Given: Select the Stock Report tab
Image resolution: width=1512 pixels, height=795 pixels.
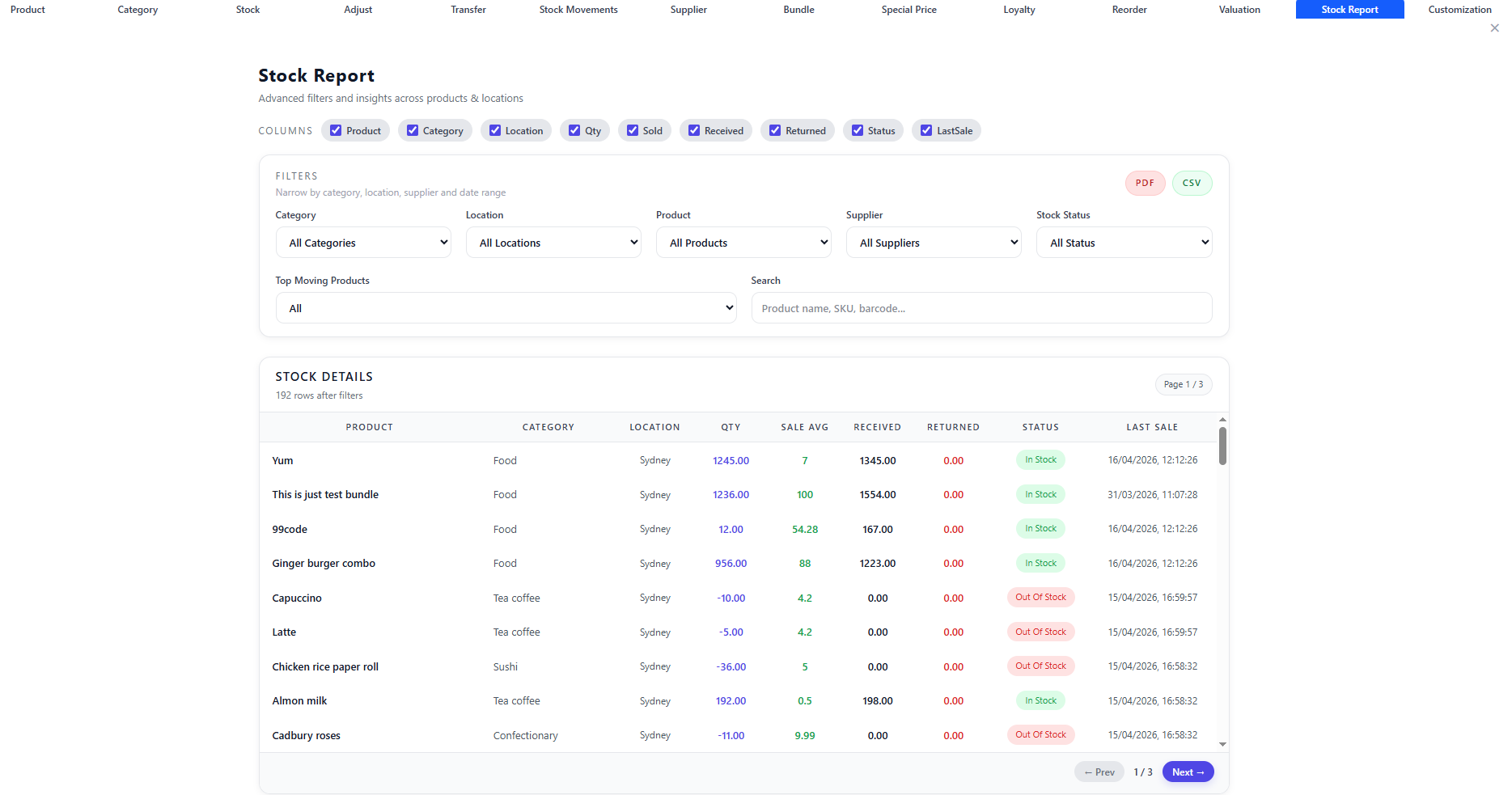Looking at the screenshot, I should click(x=1349, y=10).
